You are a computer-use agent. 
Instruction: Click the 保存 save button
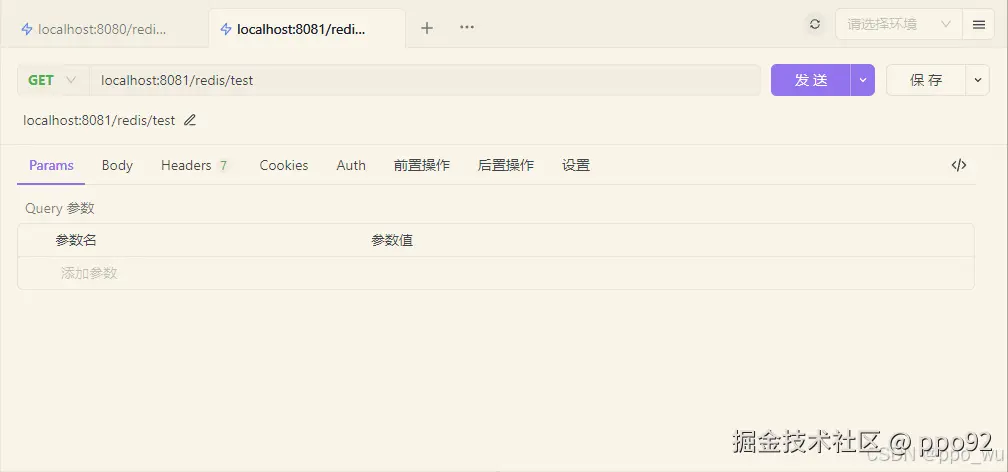click(x=925, y=80)
